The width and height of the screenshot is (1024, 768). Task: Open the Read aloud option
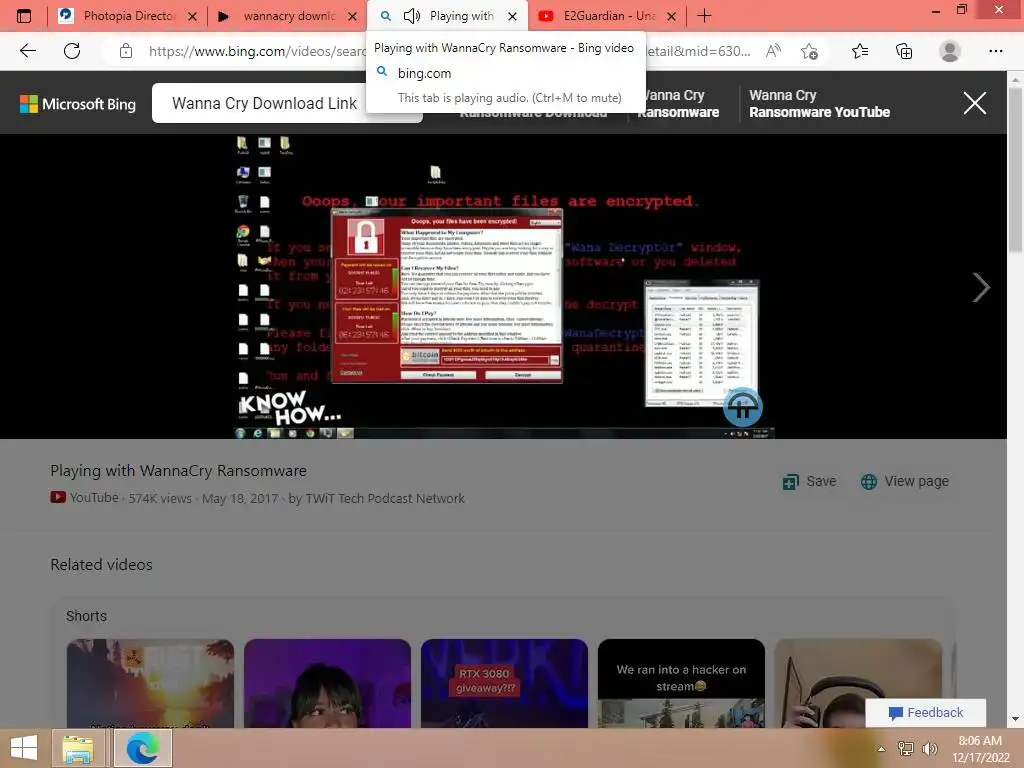point(774,51)
